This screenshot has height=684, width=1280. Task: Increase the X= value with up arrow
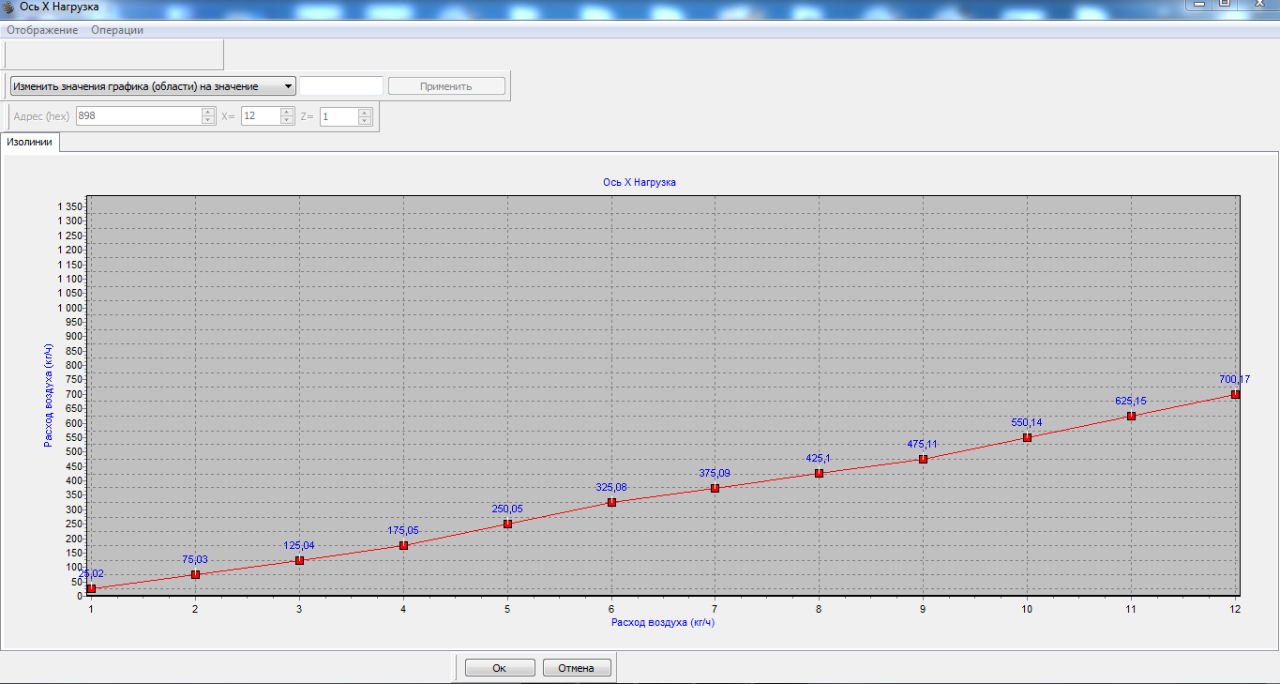coord(287,111)
